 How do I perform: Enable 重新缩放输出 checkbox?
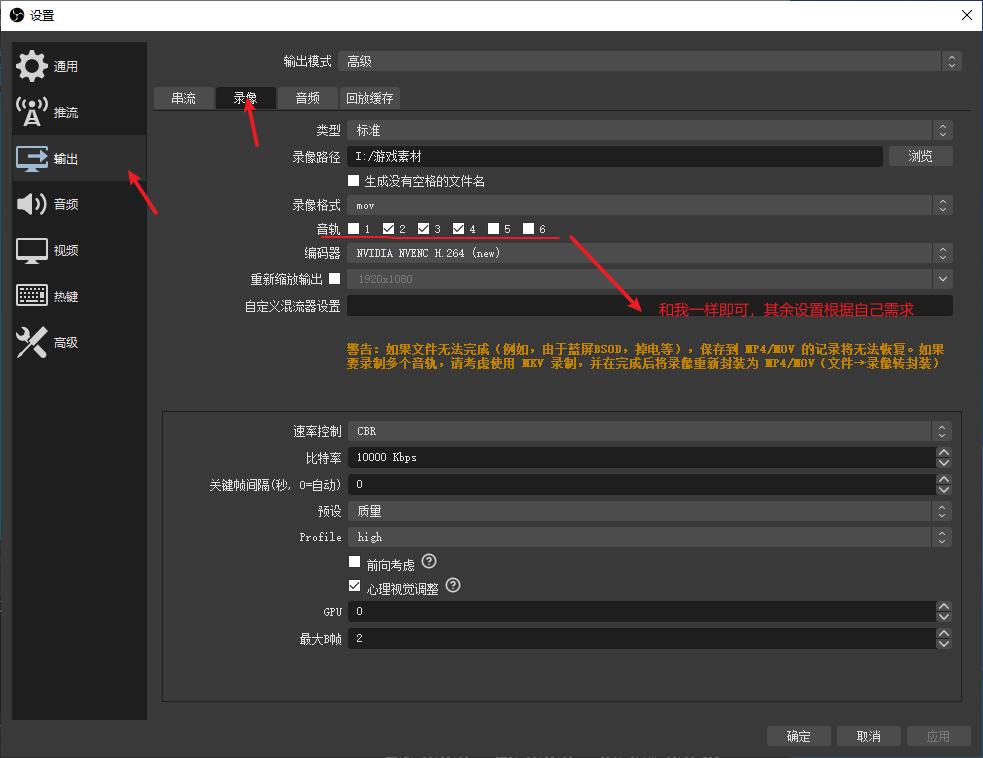pos(335,278)
